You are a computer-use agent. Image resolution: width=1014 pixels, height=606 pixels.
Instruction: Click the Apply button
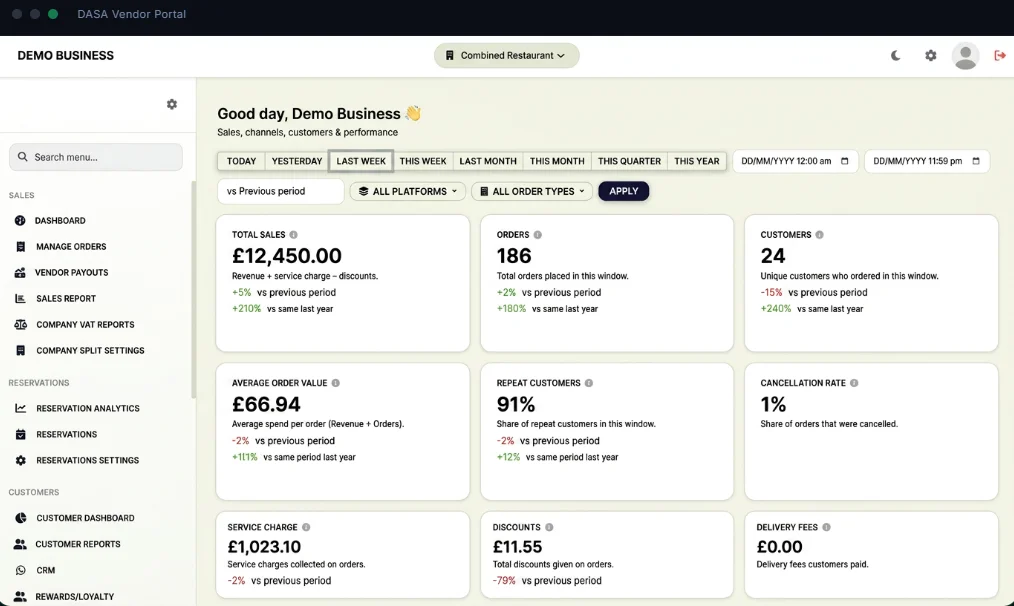[x=623, y=191]
